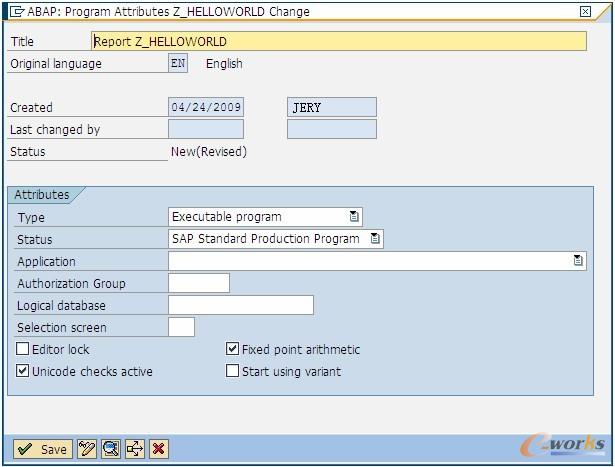615x467 pixels.
Task: Click the display/change pencil-glasses icon
Action: coord(87,449)
